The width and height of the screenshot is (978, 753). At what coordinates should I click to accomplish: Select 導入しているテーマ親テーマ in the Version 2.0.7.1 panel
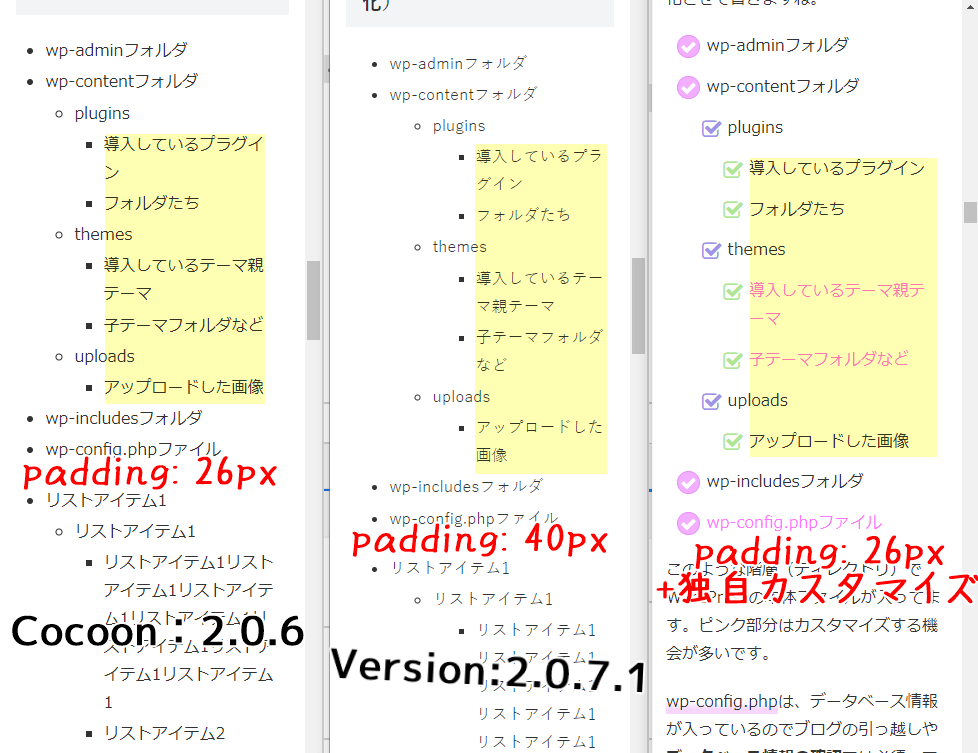pyautogui.click(x=540, y=292)
